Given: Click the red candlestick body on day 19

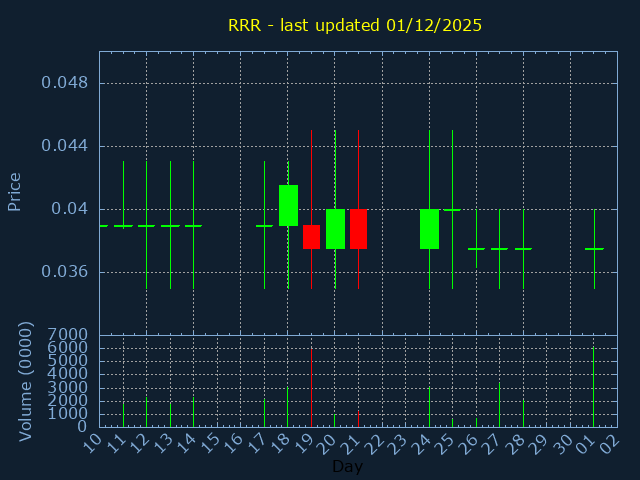Looking at the screenshot, I should pyautogui.click(x=311, y=237).
